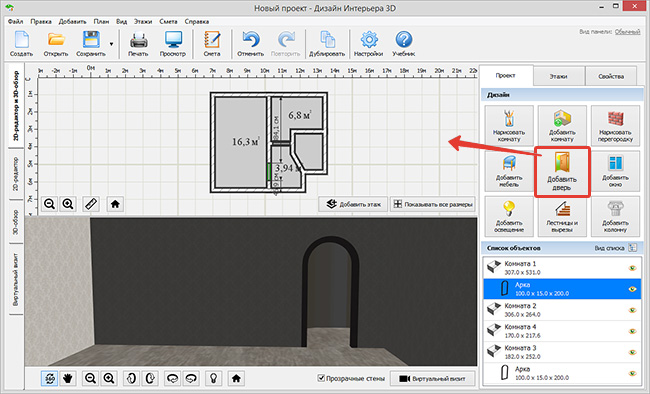Image resolution: width=650 pixels, height=394 pixels.
Task: Open a project with the Открыть icon
Action: point(56,44)
